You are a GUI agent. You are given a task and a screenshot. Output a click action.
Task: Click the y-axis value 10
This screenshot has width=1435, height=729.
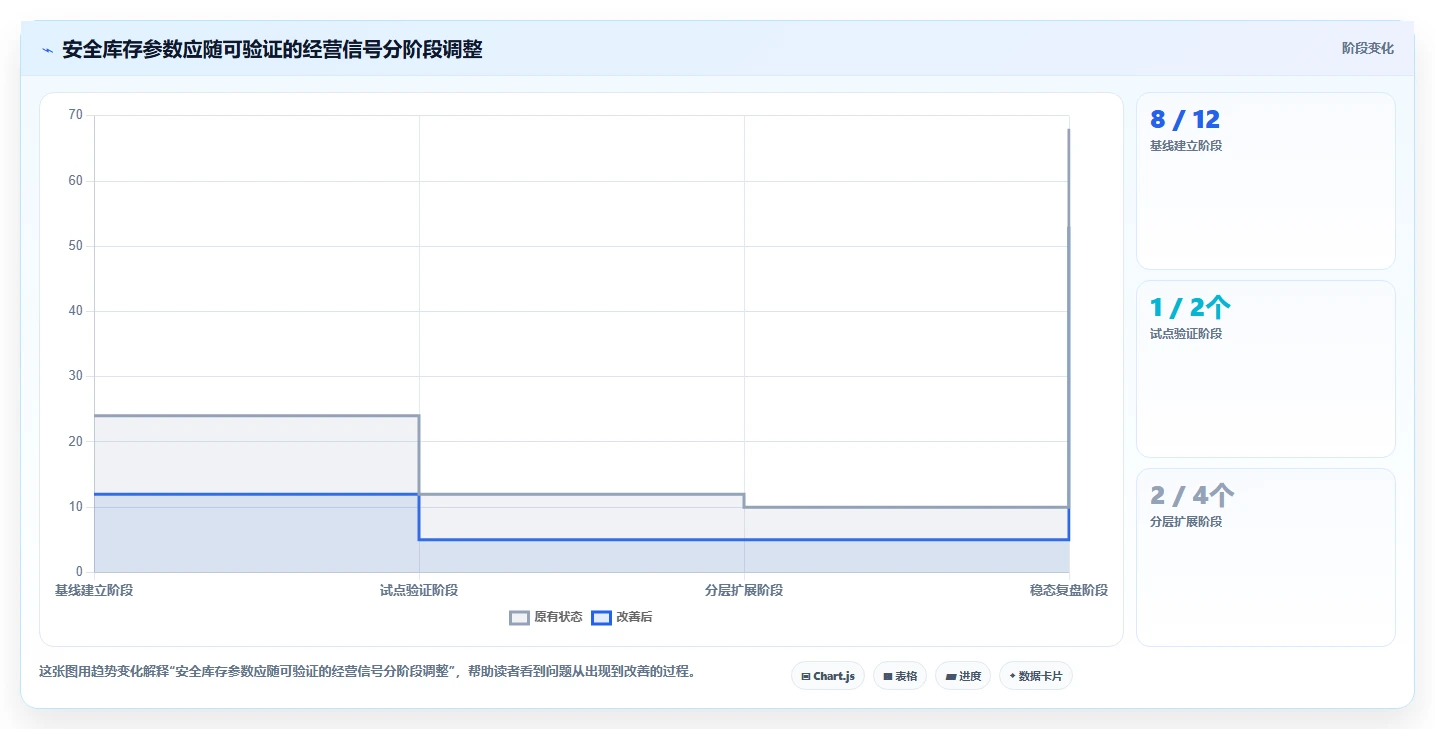pos(76,507)
